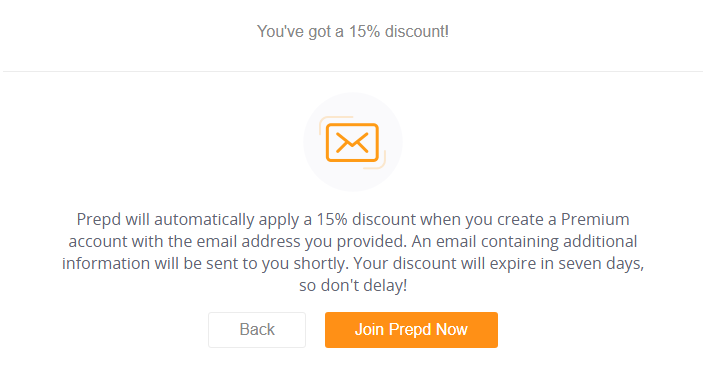Click the word "information" starting the third line

(x=106, y=263)
